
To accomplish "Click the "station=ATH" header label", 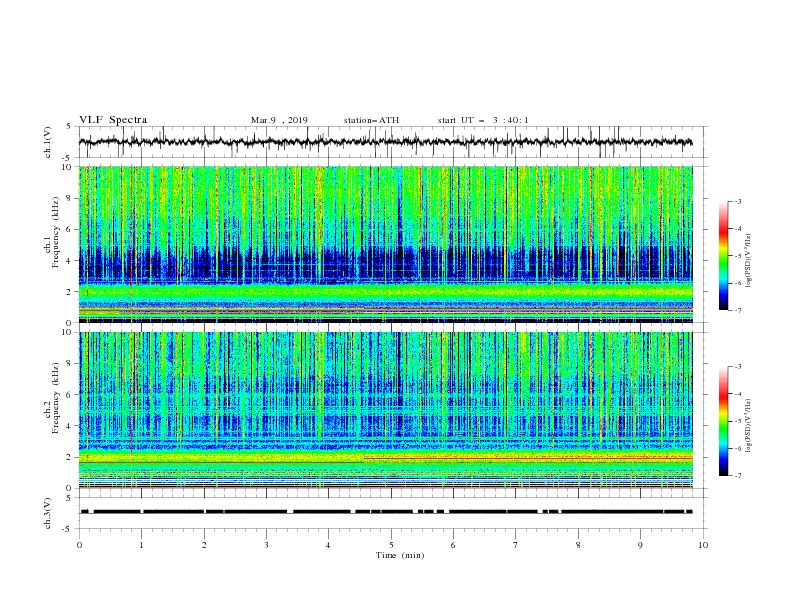I will [x=371, y=120].
